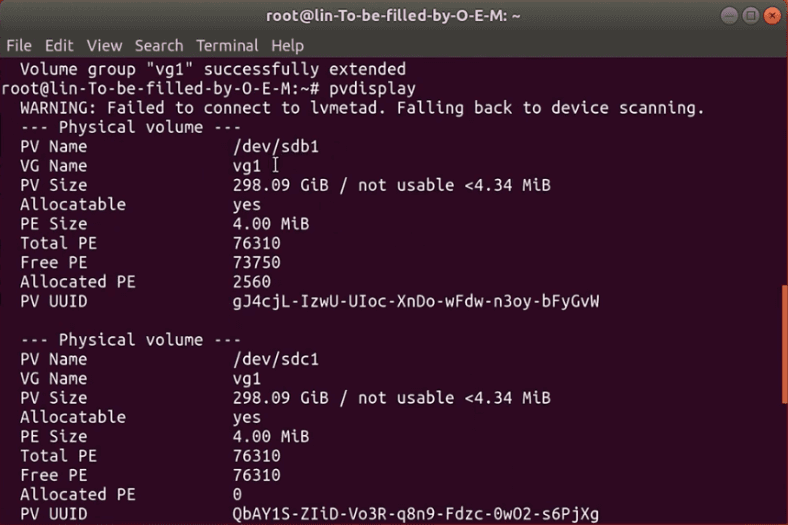This screenshot has width=788, height=525.
Task: Click the lvmetad WARNING line
Action: (x=362, y=108)
